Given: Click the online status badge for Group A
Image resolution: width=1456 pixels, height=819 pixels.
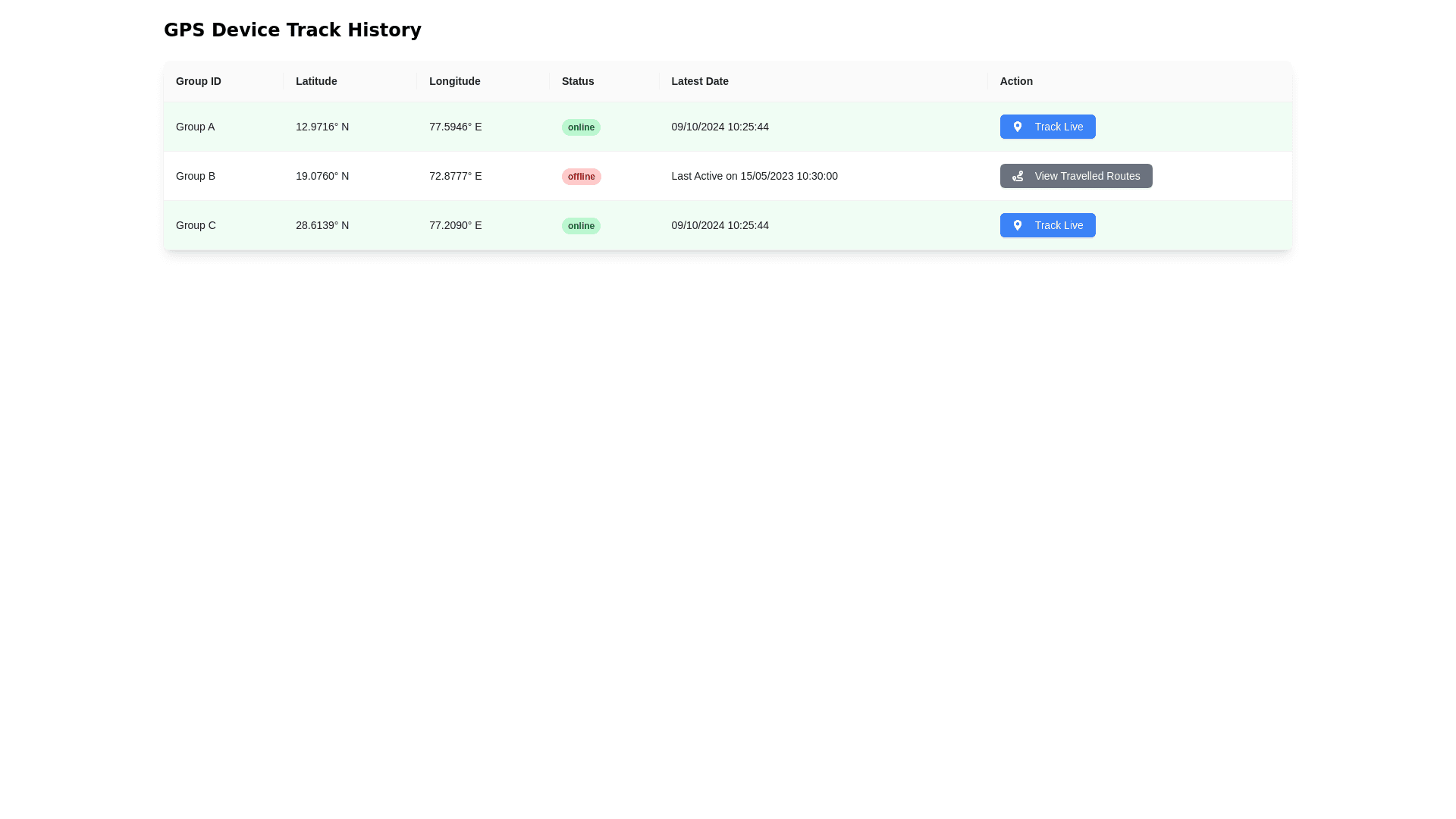Looking at the screenshot, I should click(x=580, y=127).
